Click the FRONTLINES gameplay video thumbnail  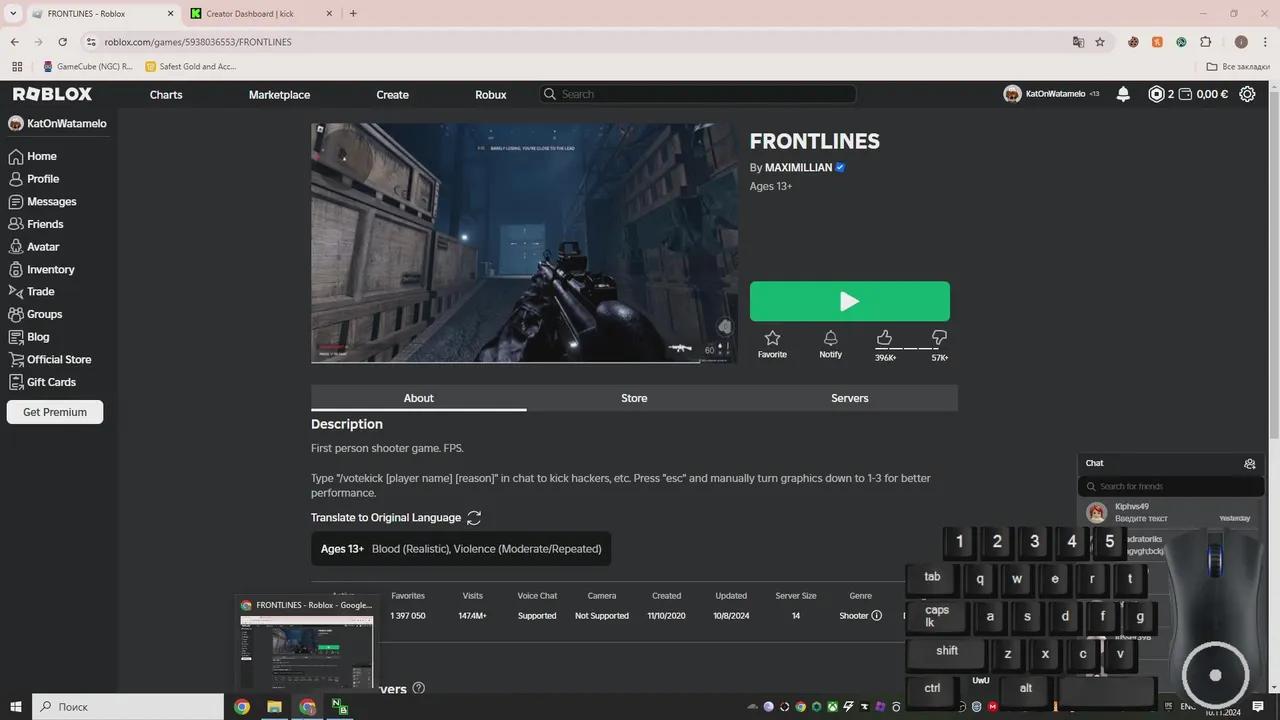[524, 242]
